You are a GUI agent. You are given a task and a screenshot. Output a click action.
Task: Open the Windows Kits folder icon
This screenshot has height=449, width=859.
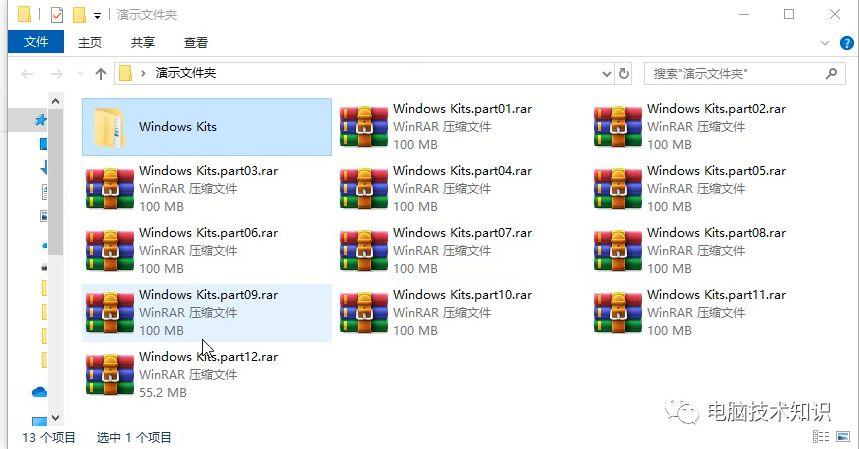point(108,127)
